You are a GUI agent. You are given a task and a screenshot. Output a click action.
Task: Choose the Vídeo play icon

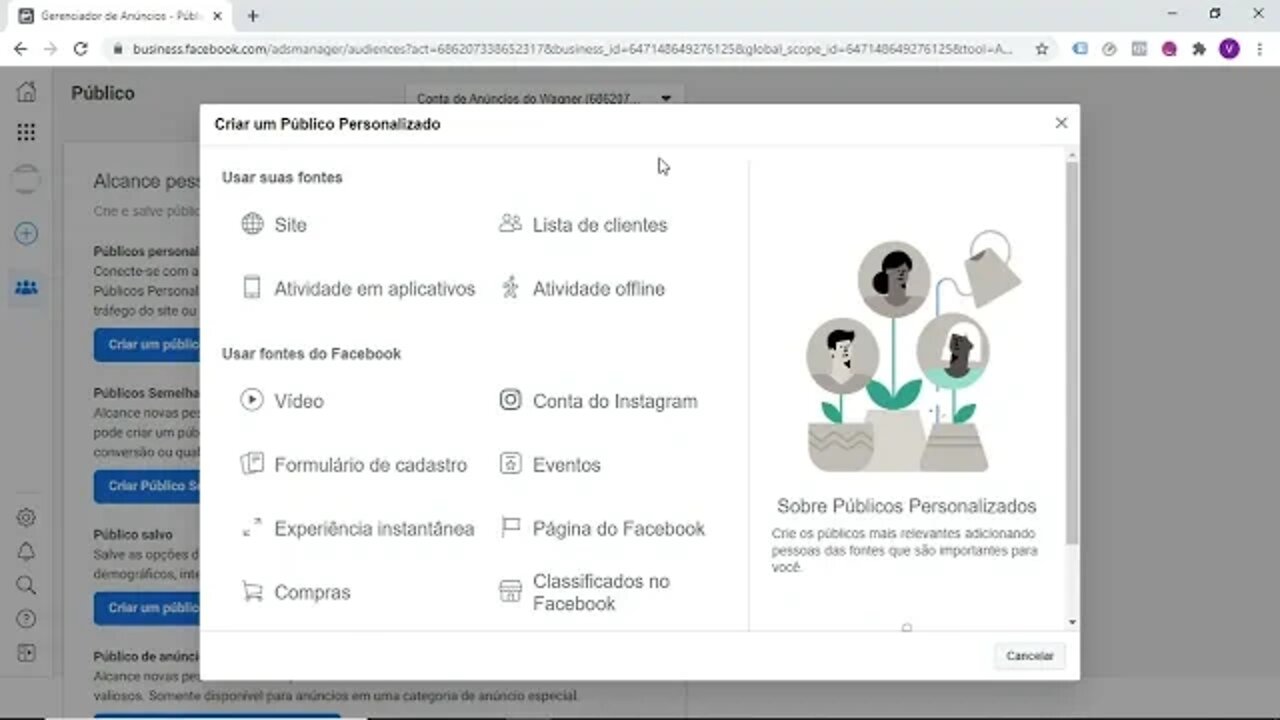tap(252, 400)
